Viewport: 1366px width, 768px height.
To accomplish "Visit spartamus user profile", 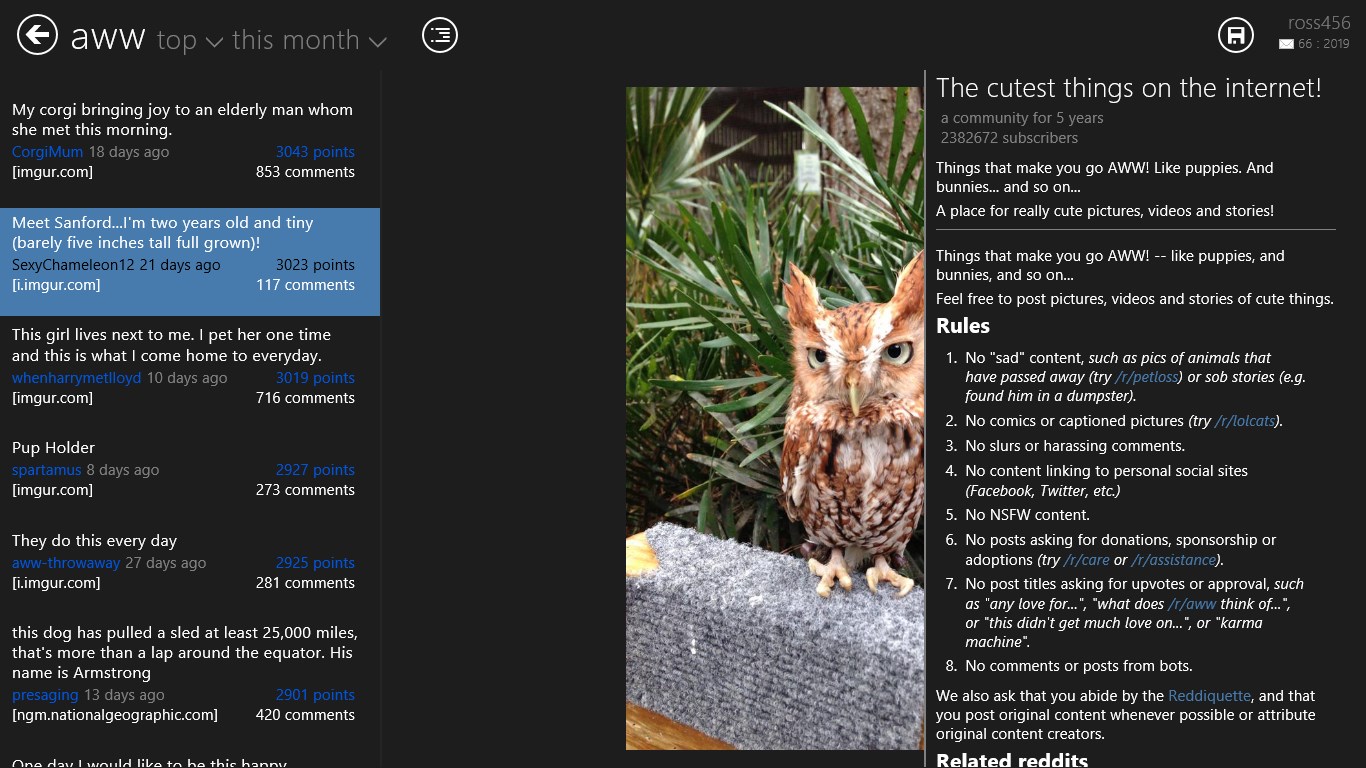I will click(x=47, y=470).
